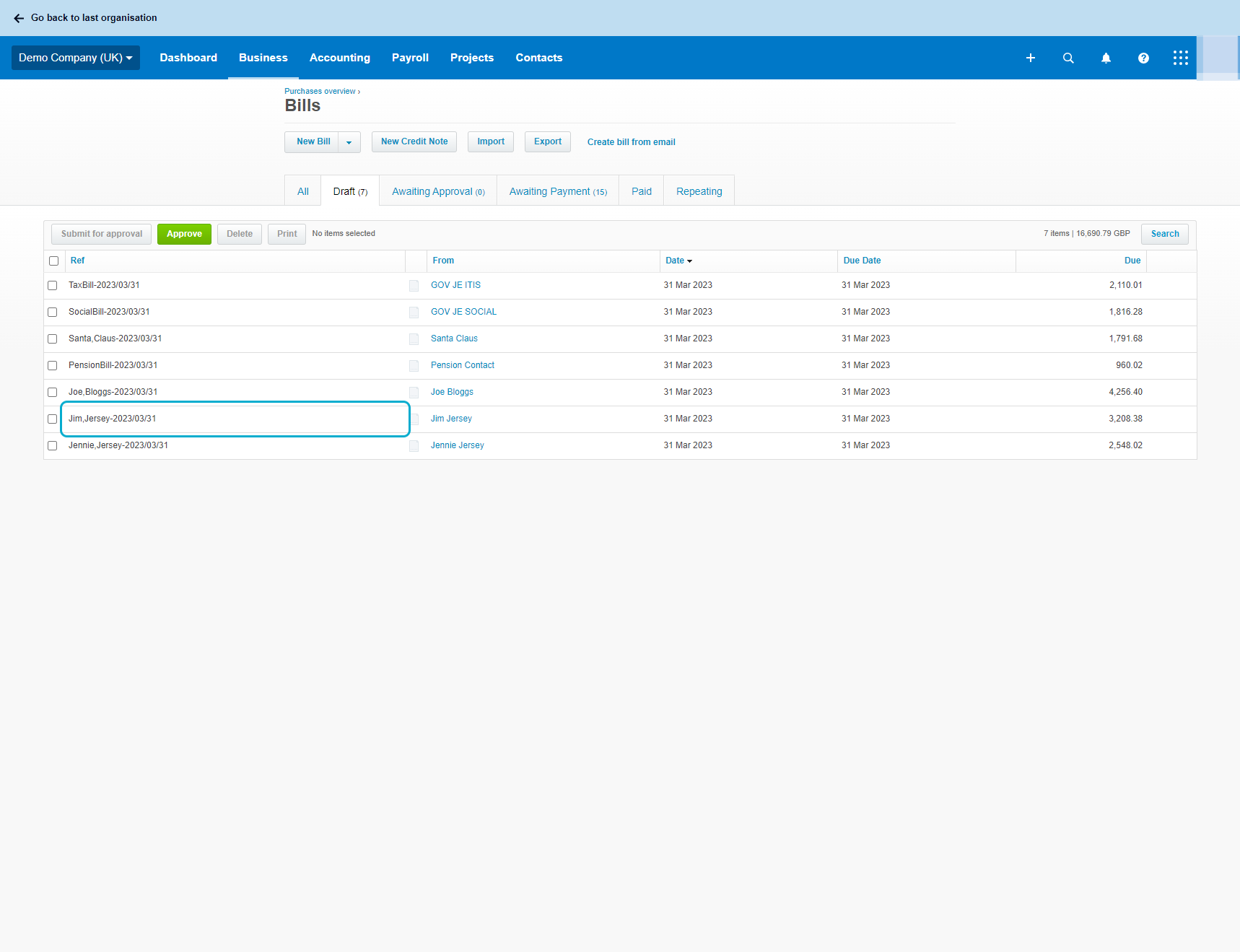Switch to the Repeating tab

pyautogui.click(x=699, y=191)
